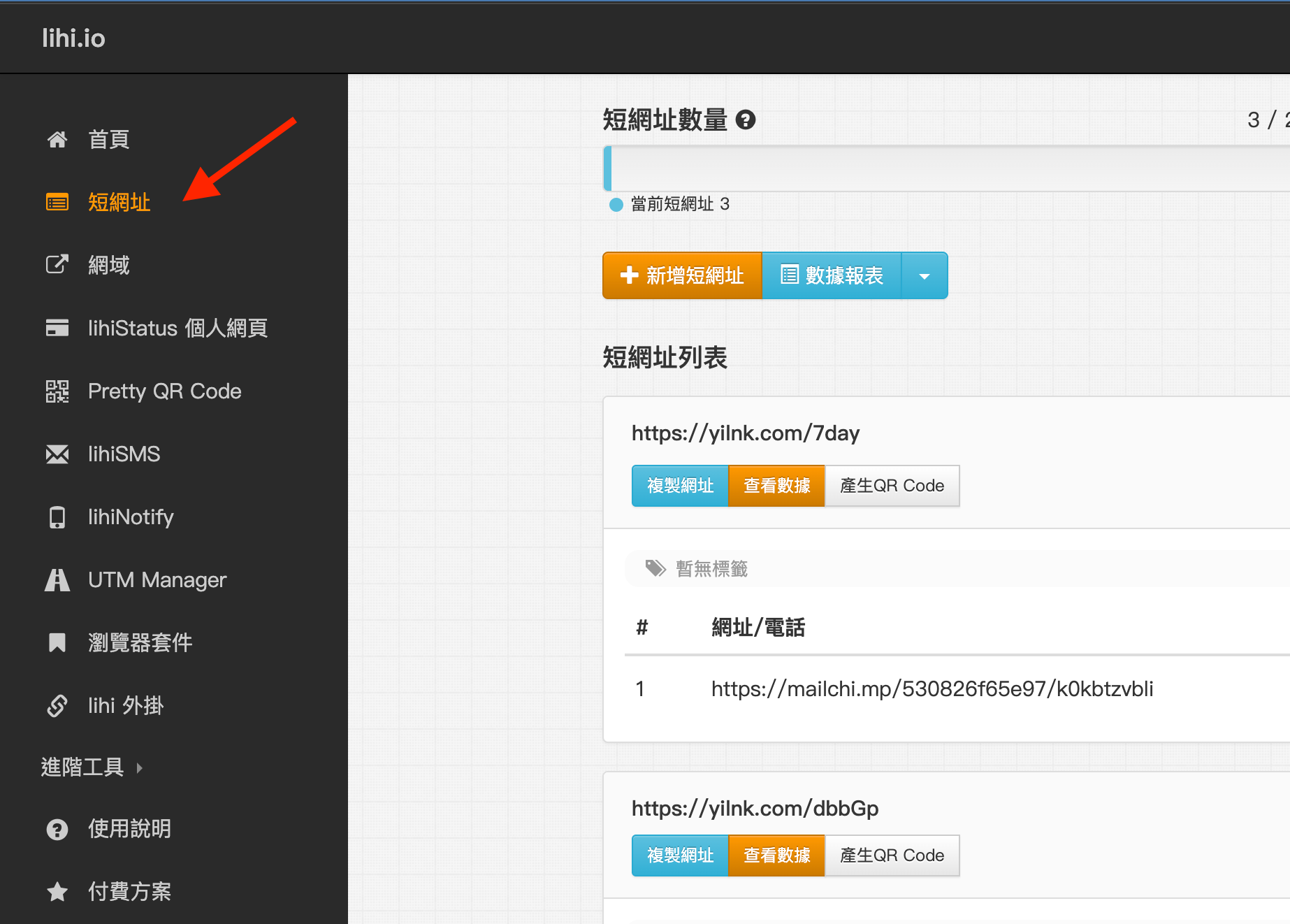
Task: Copy the 7day short URL with 複製網址
Action: 680,486
